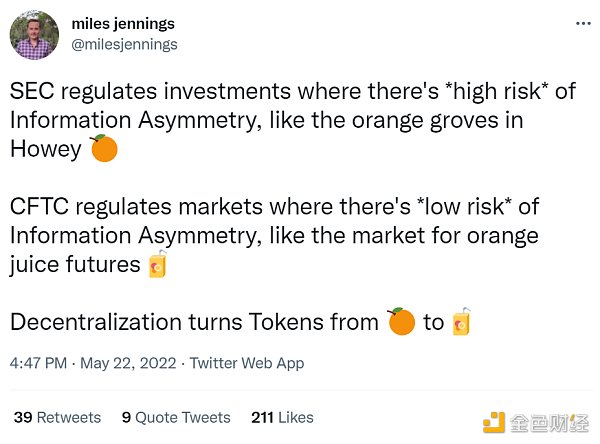Click the orange emoji after 'Tokens from'
600x444 pixels.
pos(401,322)
